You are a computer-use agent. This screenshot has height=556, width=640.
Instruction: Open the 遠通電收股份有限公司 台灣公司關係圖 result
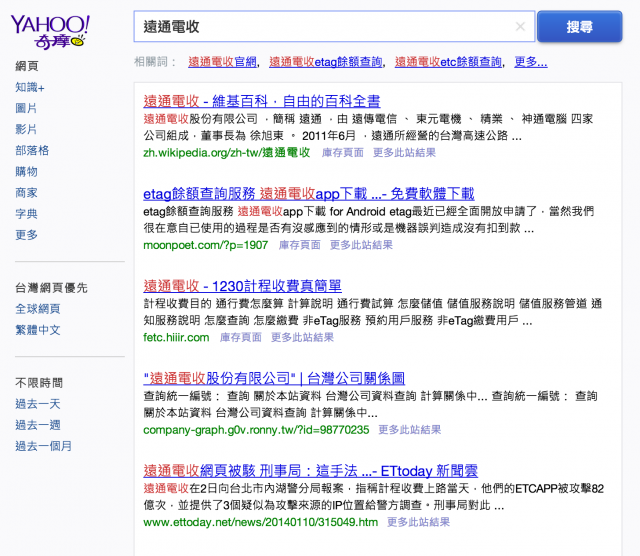274,378
